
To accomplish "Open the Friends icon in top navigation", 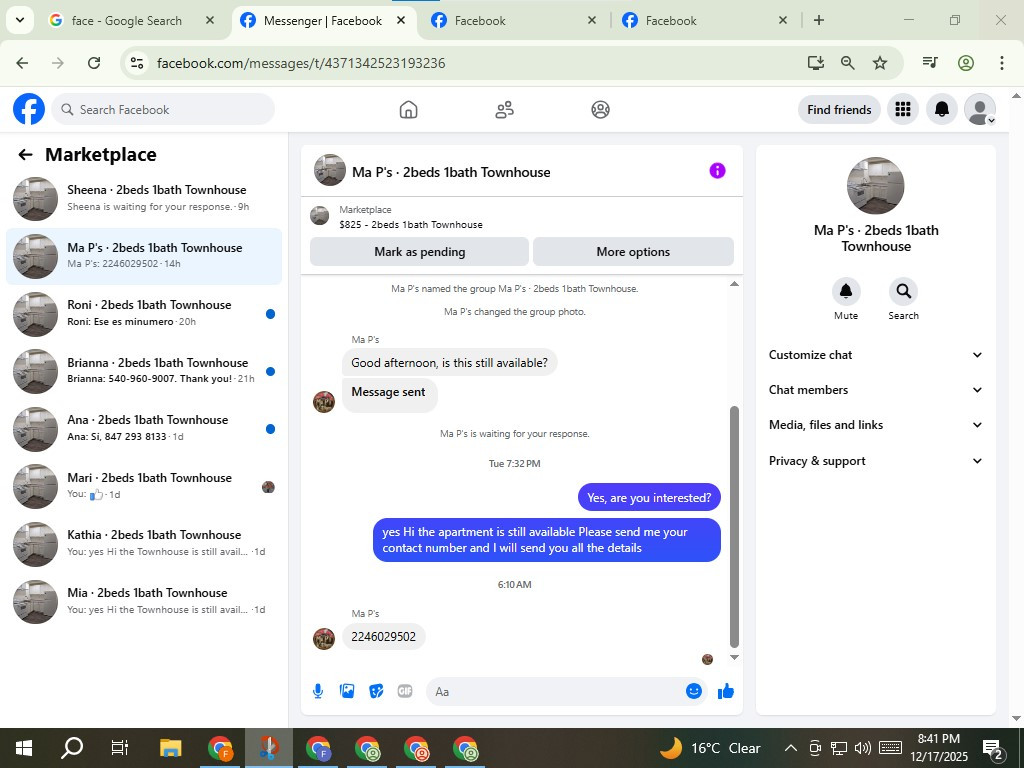I will pyautogui.click(x=504, y=110).
